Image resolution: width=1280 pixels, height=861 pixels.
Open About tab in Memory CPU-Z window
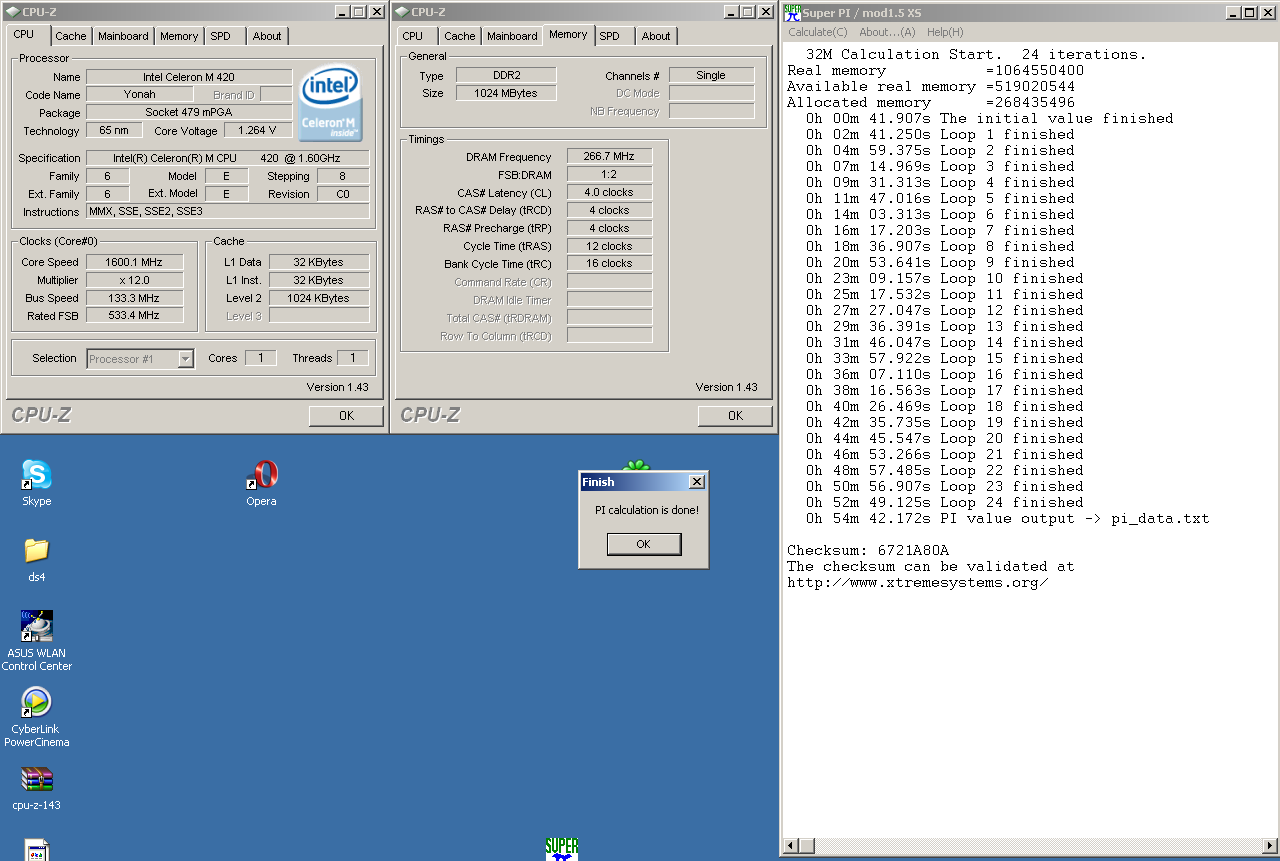[656, 36]
